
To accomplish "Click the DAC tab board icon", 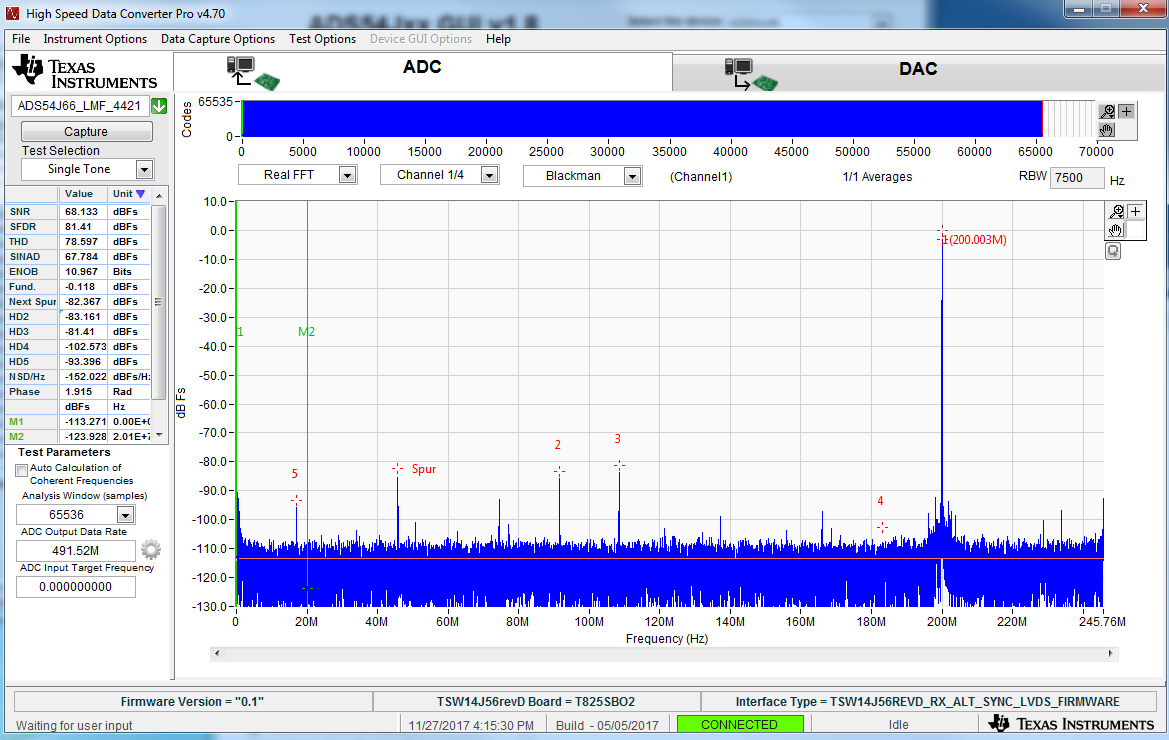I will click(x=751, y=75).
